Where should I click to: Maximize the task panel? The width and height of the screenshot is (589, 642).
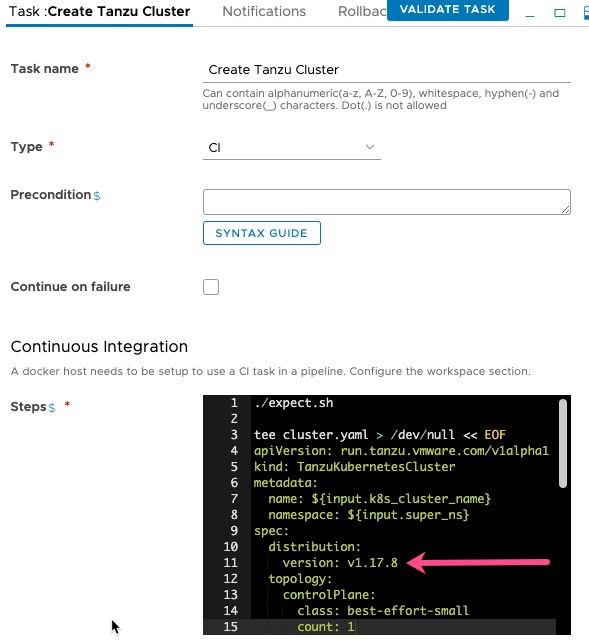[x=560, y=13]
